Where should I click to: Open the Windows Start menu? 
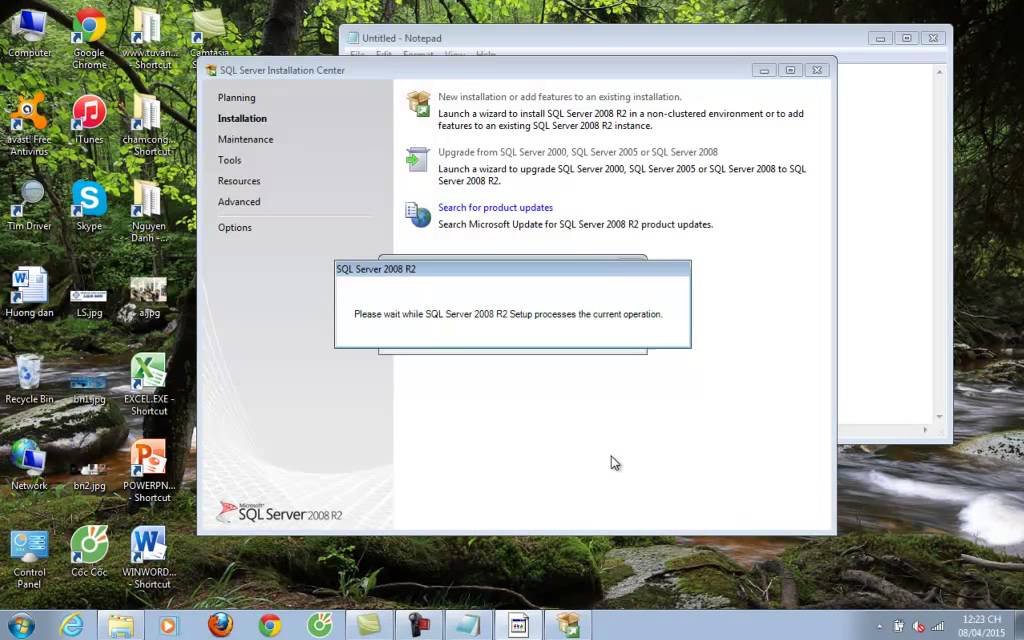tap(22, 626)
